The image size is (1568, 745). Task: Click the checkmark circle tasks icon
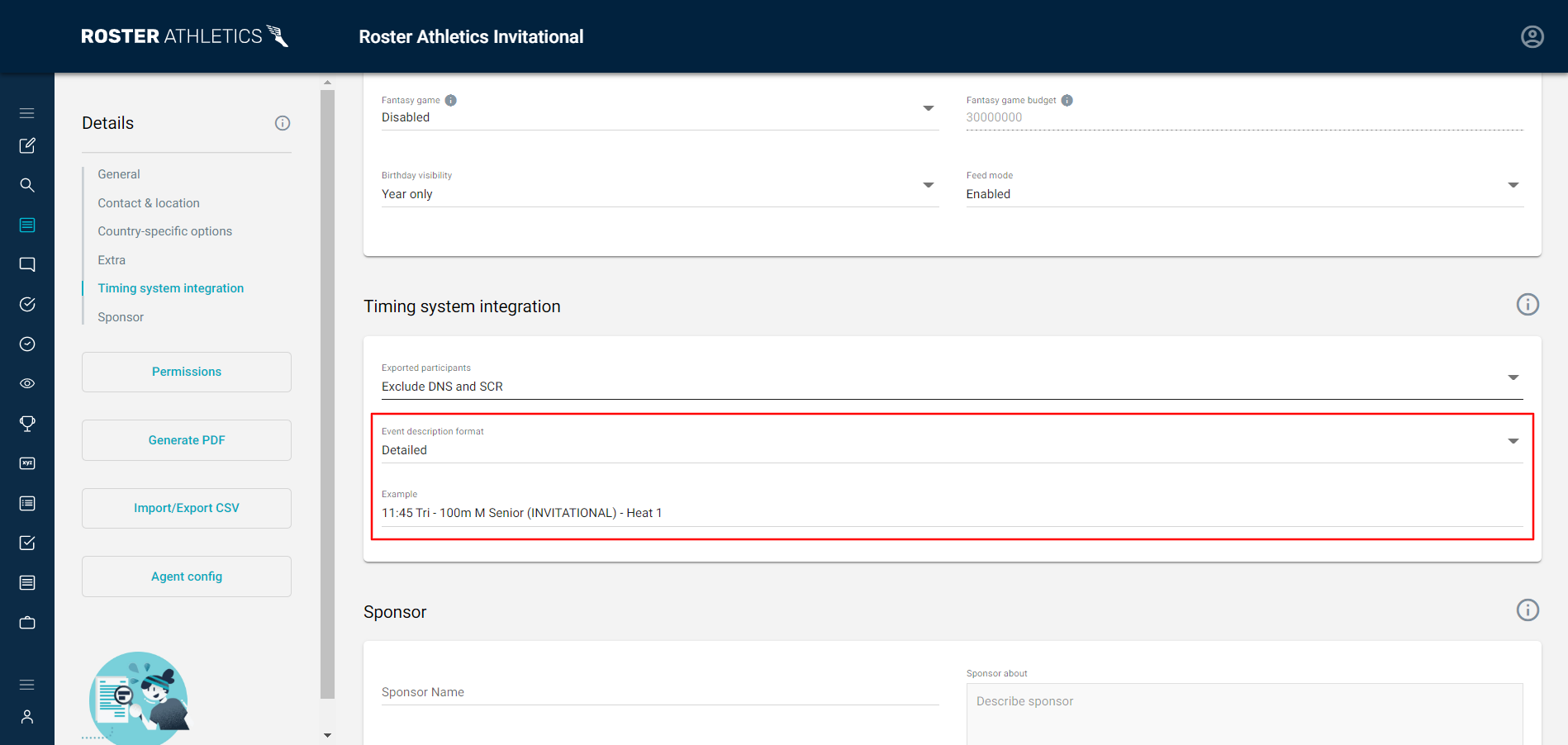(x=27, y=304)
